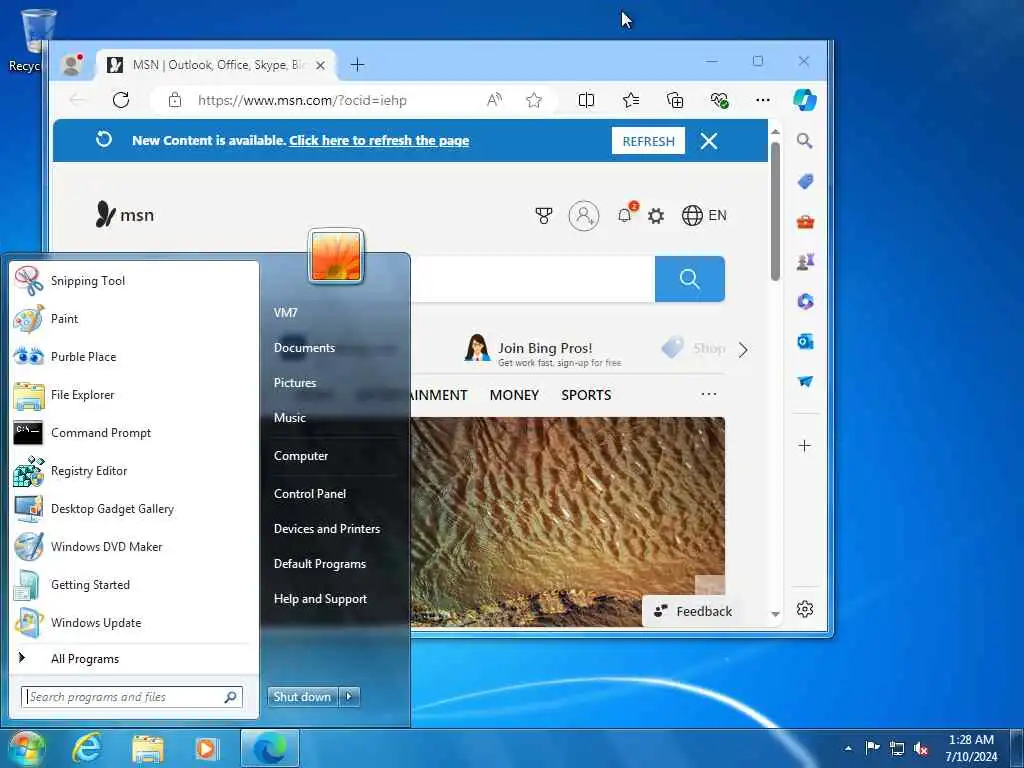This screenshot has height=768, width=1024.
Task: Open Edge sidebar Shopping tag
Action: click(x=805, y=182)
